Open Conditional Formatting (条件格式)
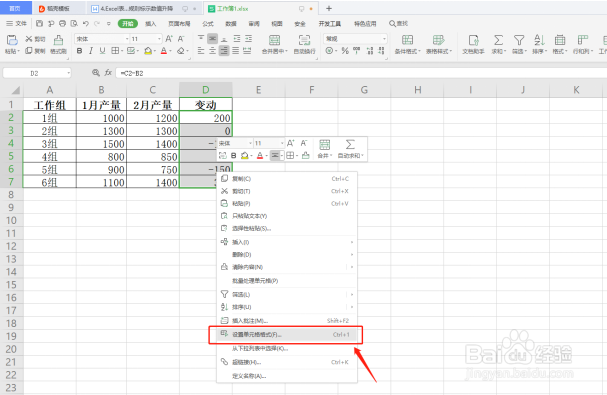Screen dimensions: 607x395 point(407,44)
